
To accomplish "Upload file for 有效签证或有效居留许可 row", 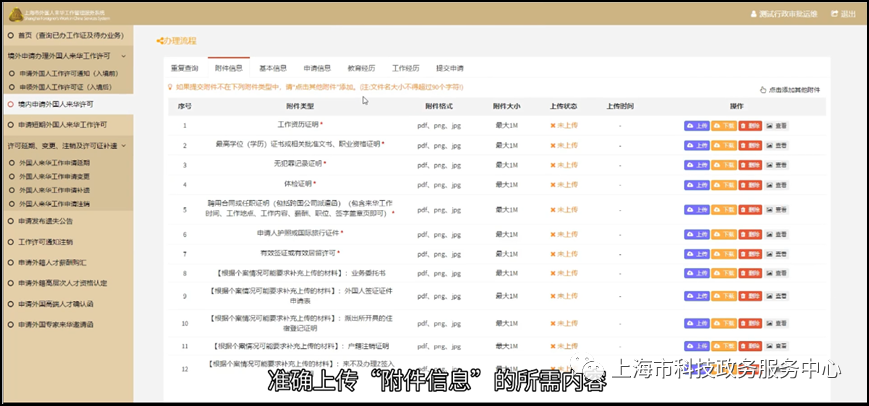I will [697, 254].
